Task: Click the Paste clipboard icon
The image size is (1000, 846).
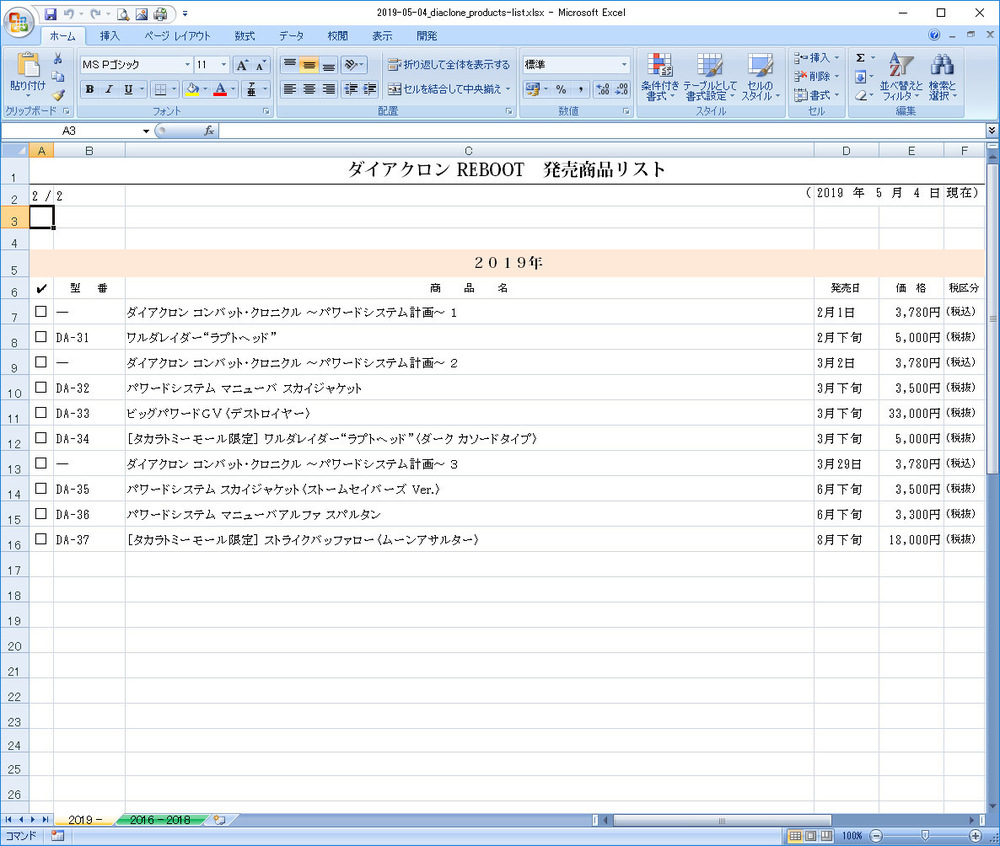Action: tap(28, 64)
